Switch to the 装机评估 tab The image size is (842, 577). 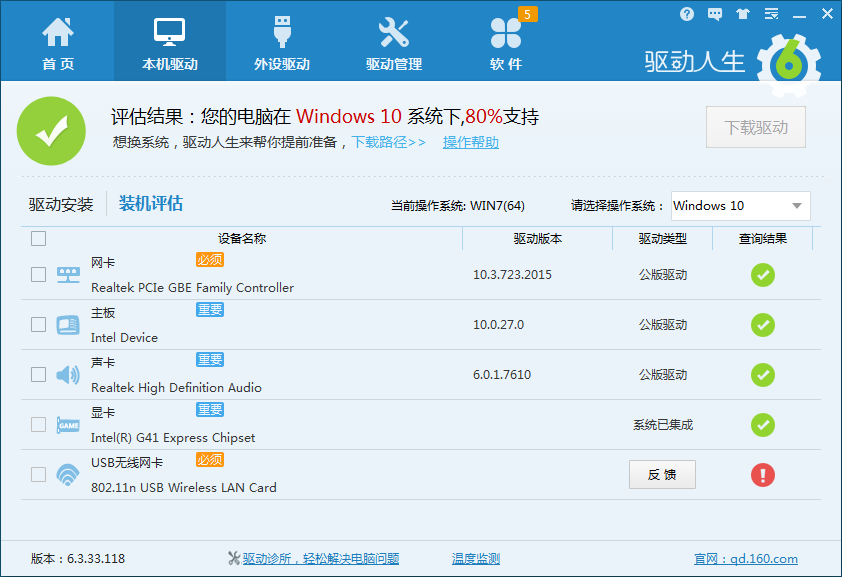(x=151, y=204)
